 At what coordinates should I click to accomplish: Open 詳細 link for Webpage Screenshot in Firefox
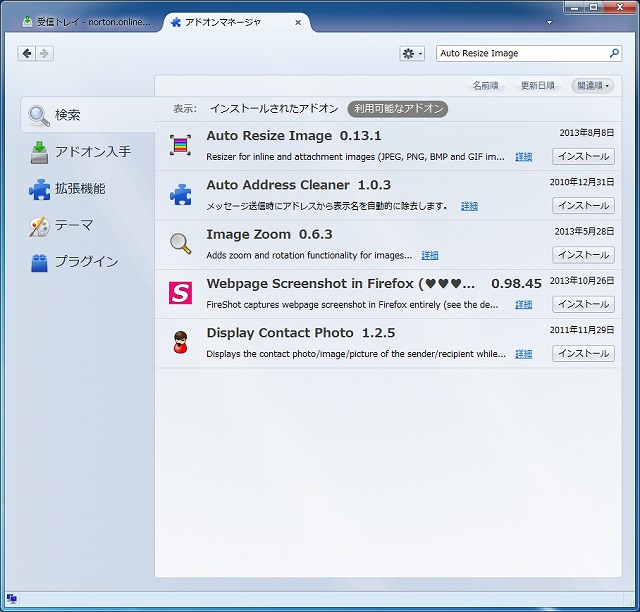523,305
